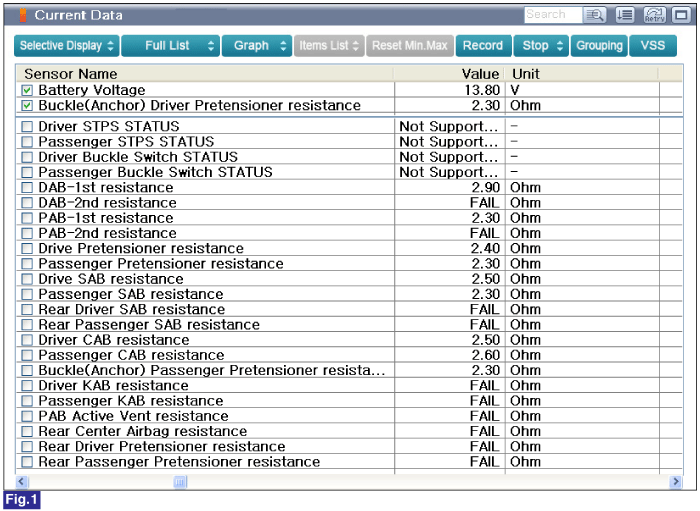Check the Driver Buckle Switch STATUS checkbox
The height and width of the screenshot is (511, 700).
(x=27, y=157)
